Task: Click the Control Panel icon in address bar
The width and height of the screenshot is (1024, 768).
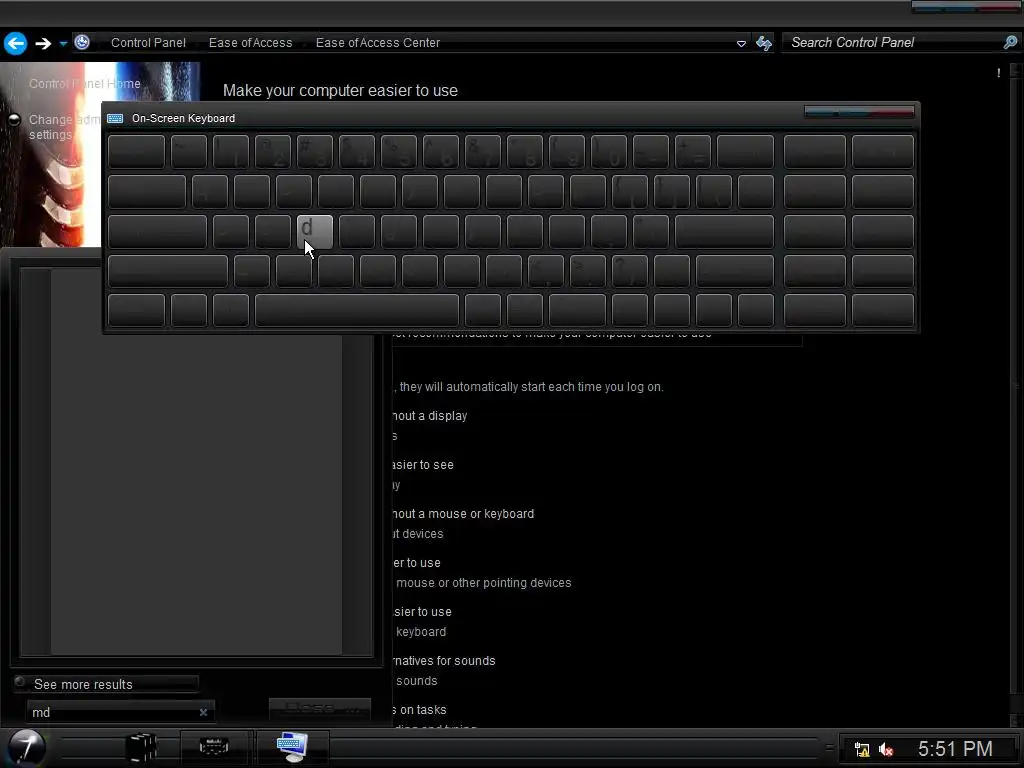Action: pos(82,42)
